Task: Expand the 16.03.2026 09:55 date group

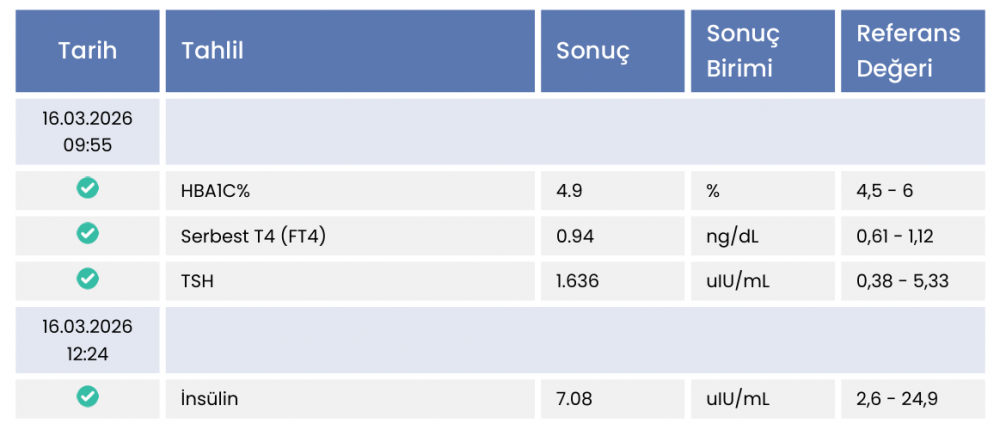Action: pos(87,132)
